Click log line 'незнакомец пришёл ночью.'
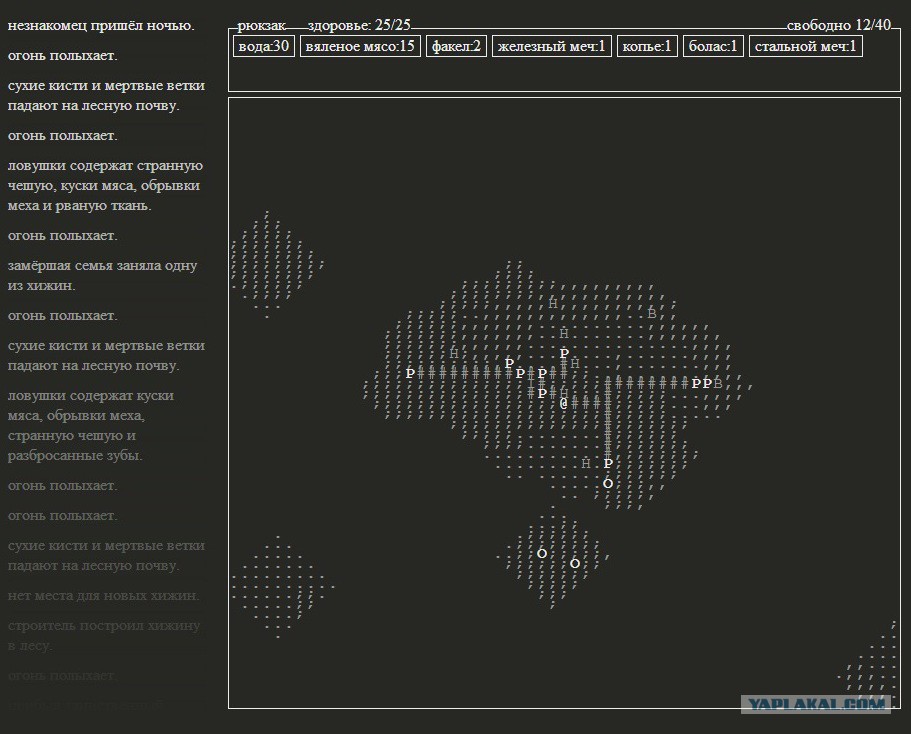 (101, 26)
